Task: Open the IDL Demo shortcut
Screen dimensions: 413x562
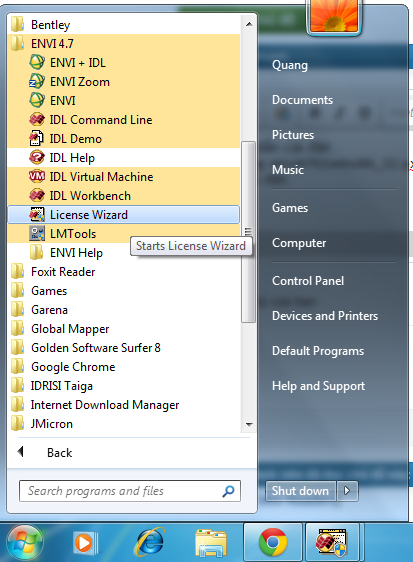Action: point(123,139)
